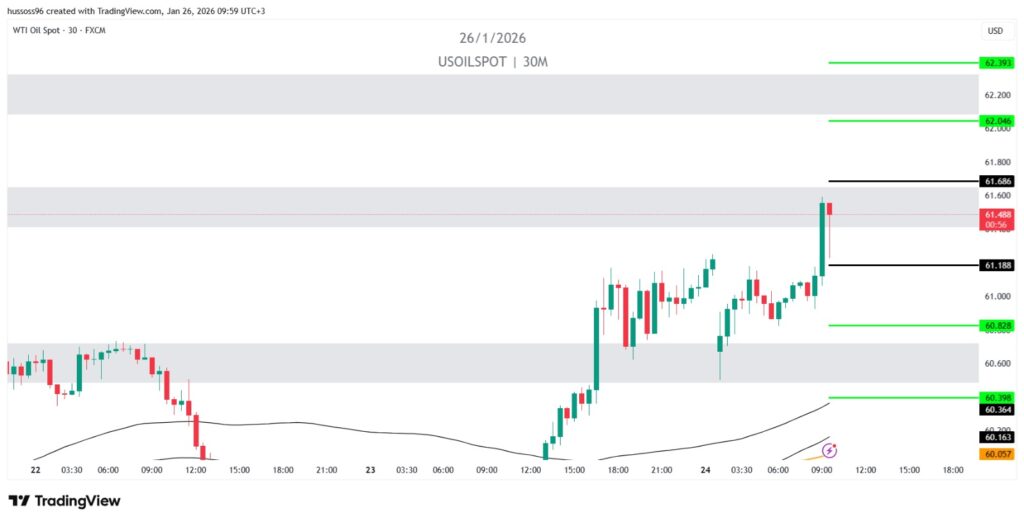Viewport: 1024px width, 522px height.
Task: Click the USD currency label
Action: 995,31
